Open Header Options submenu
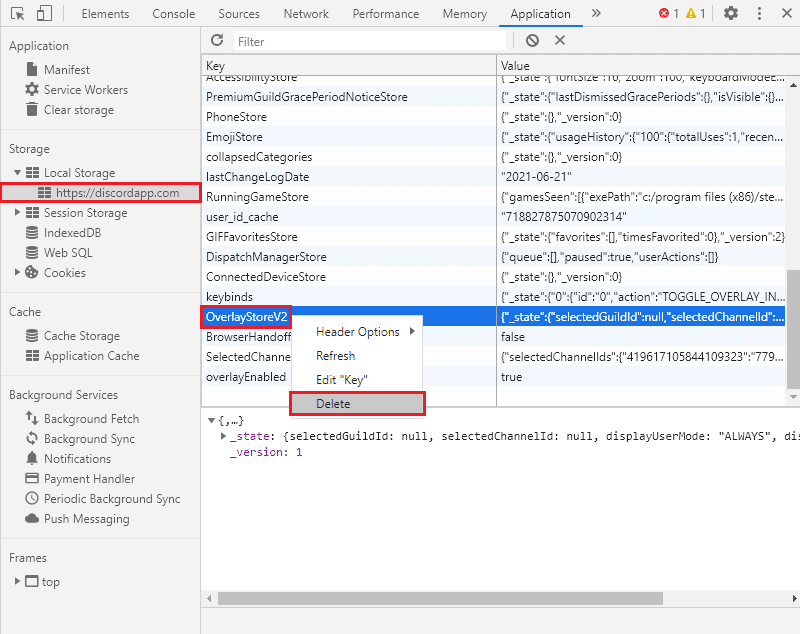This screenshot has height=634, width=800. [x=358, y=332]
